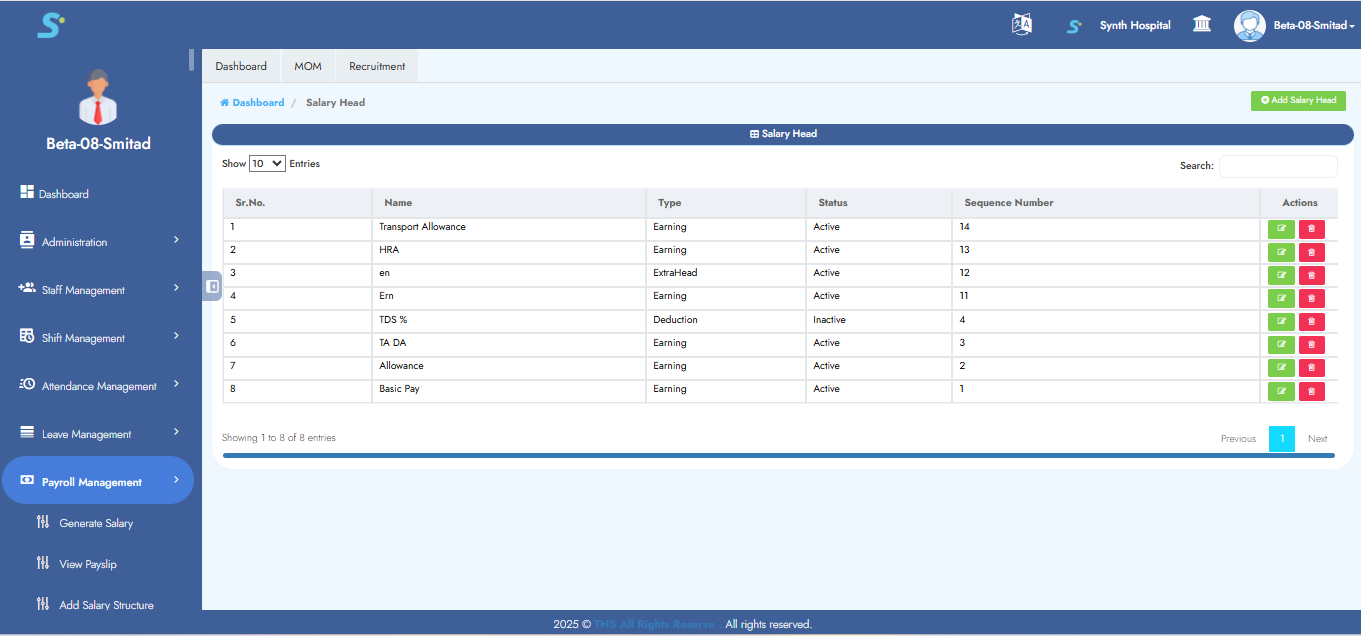The image size is (1361, 636).
Task: Click the edit icon for Transport Allowance
Action: click(1281, 228)
